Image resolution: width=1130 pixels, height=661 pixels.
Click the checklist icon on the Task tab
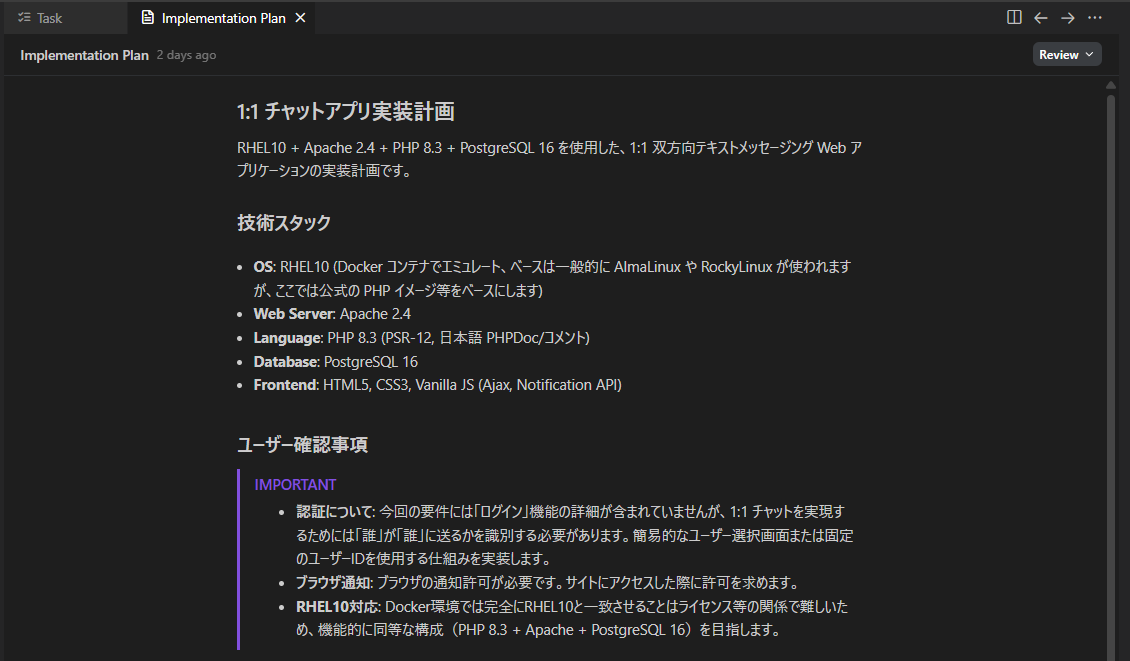coord(24,17)
